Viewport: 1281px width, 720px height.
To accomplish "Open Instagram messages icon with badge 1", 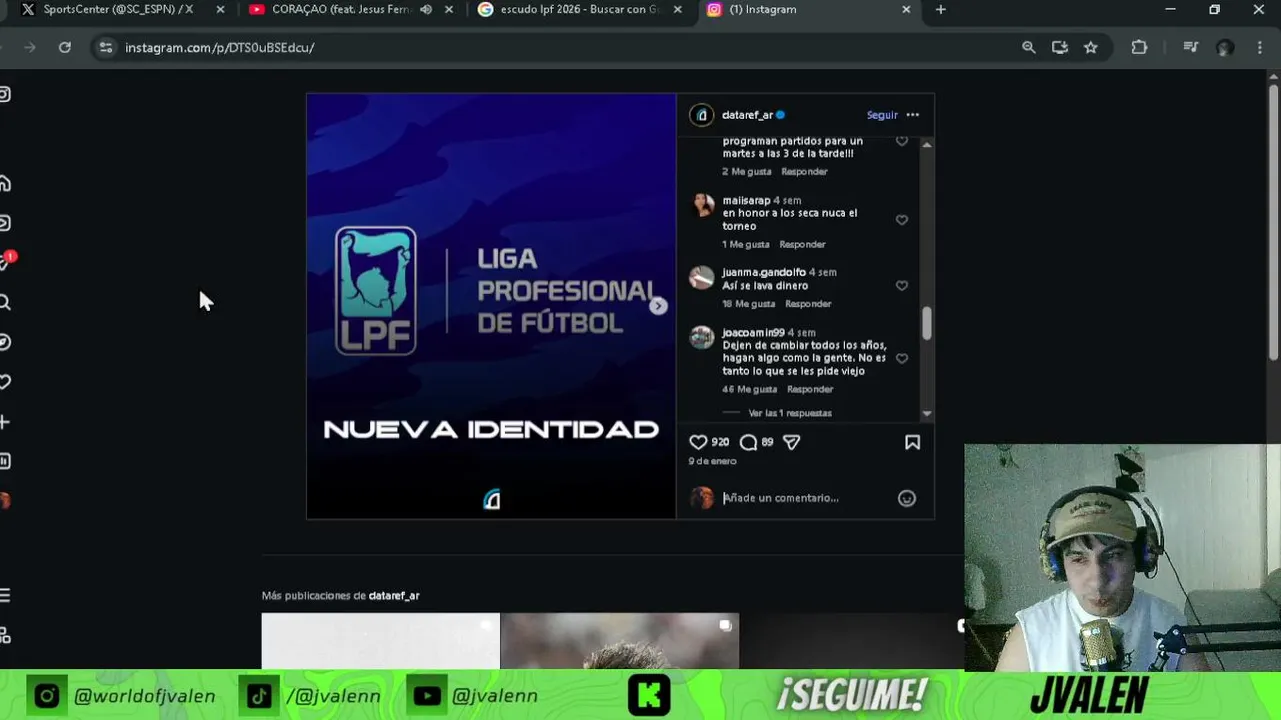I will (5, 262).
